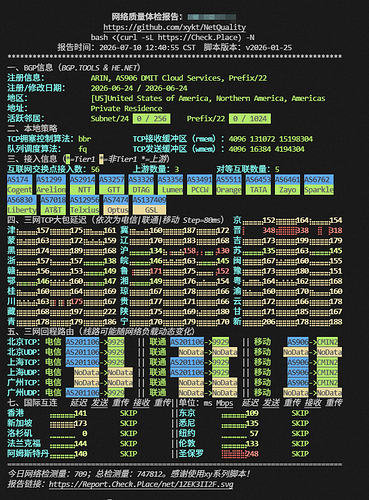The image size is (369, 500).
Task: Click the AS1299 Arelion badge
Action: click(x=51, y=184)
